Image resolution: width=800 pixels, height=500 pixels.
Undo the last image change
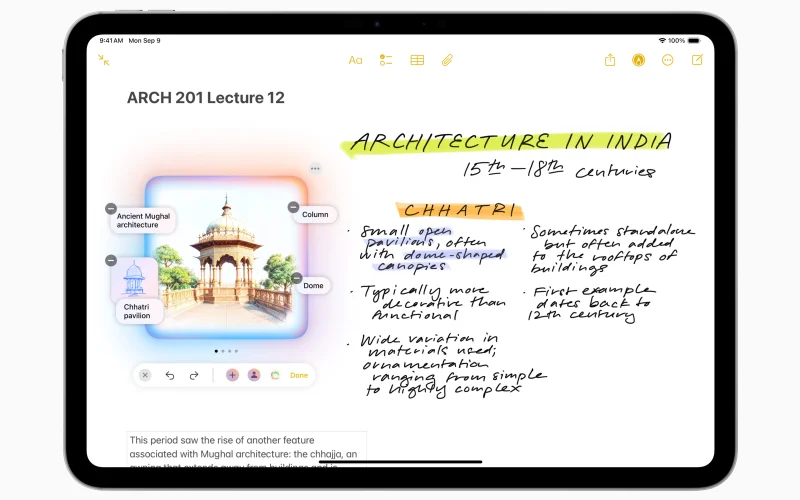[x=170, y=376]
